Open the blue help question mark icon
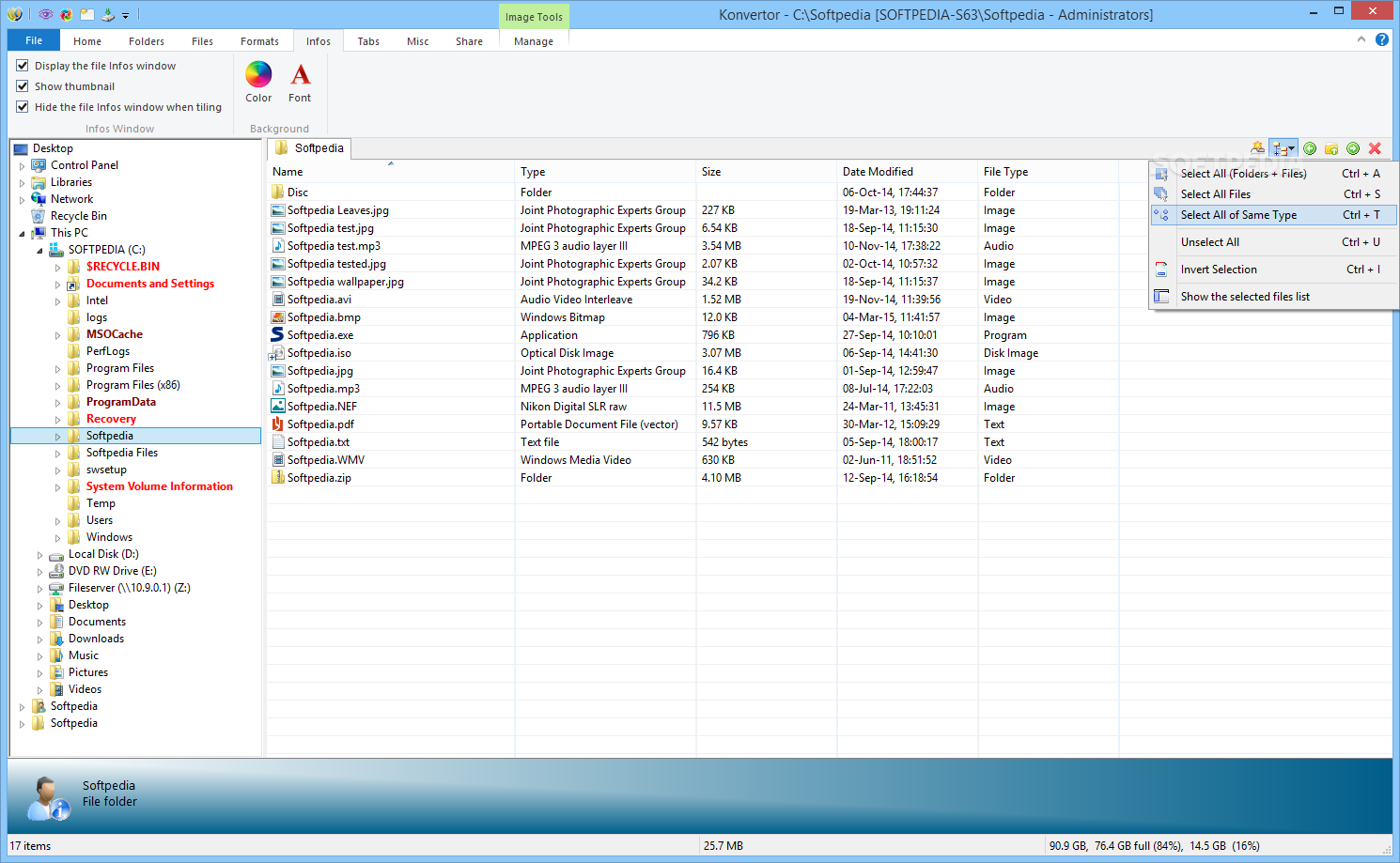Image resolution: width=1400 pixels, height=863 pixels. 1382,39
